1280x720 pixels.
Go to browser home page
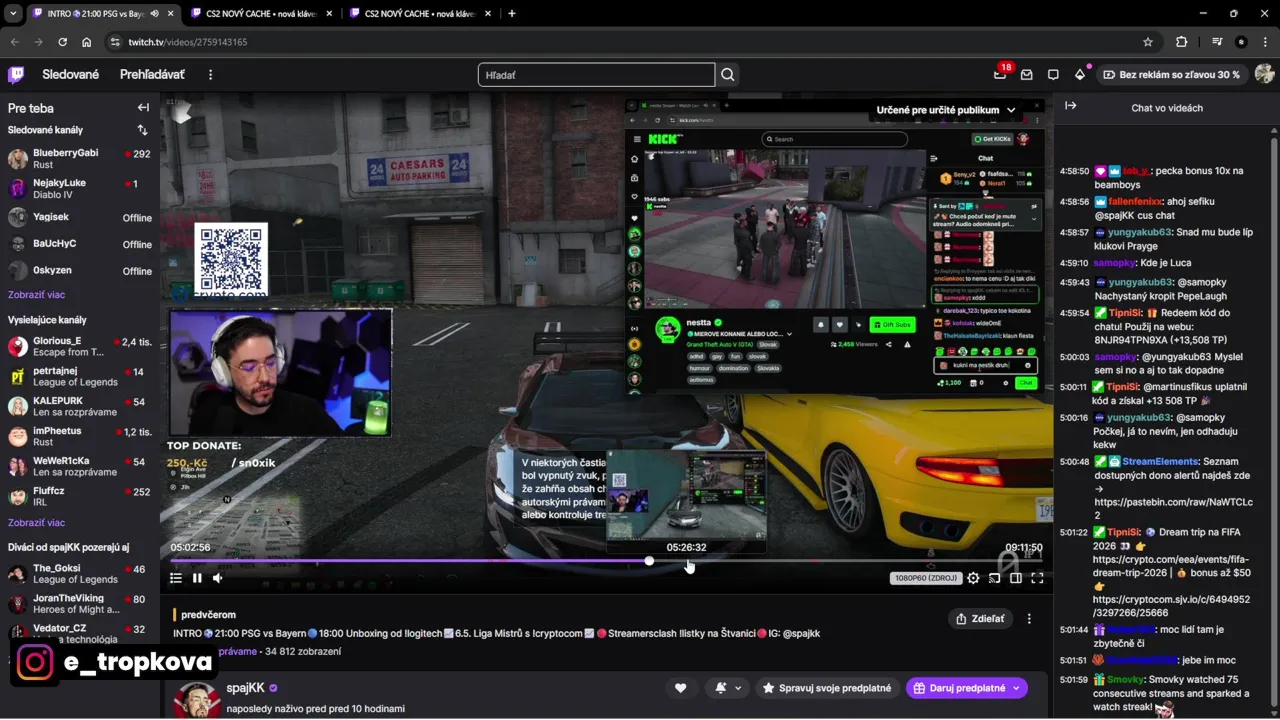pyautogui.click(x=87, y=42)
